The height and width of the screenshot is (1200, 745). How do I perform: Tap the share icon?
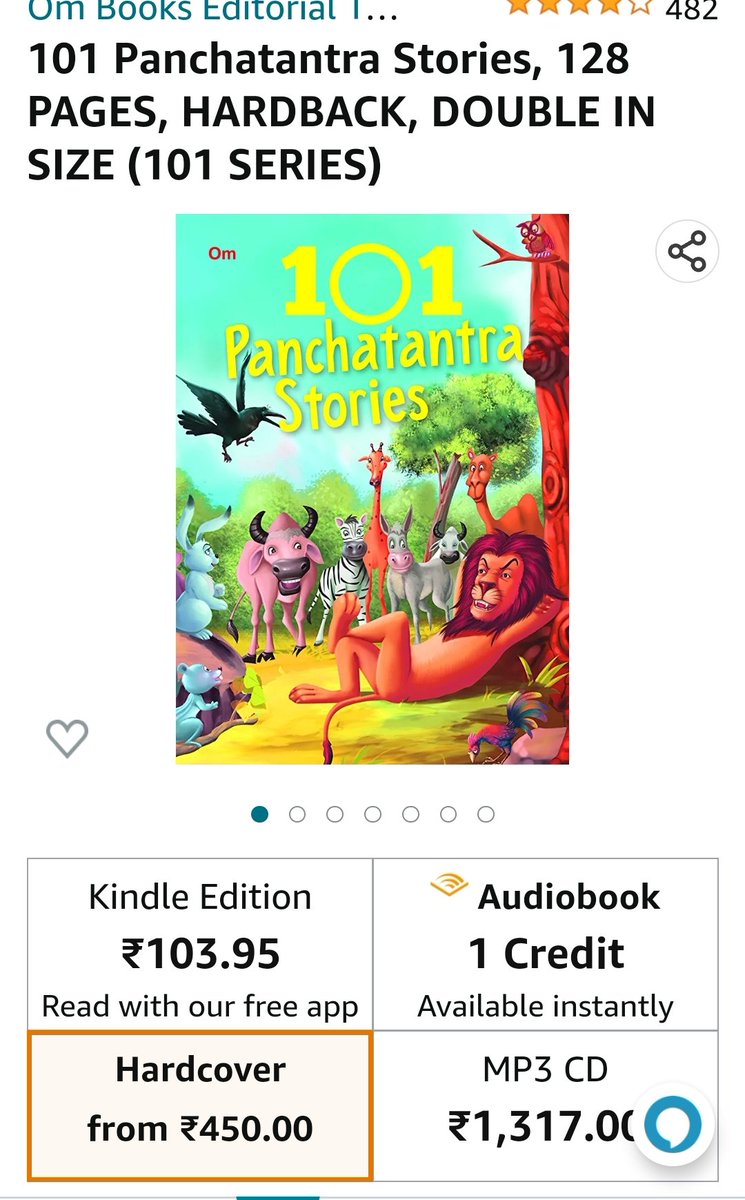[687, 251]
